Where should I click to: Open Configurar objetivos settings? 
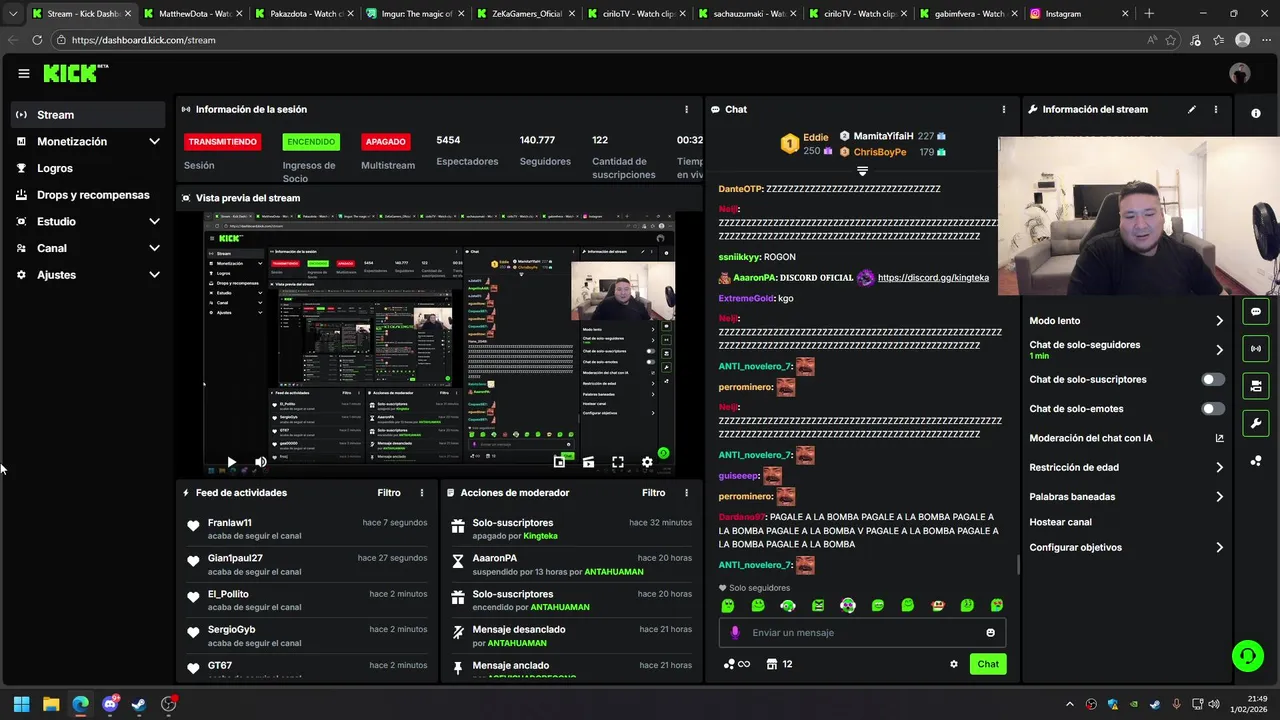(1127, 547)
